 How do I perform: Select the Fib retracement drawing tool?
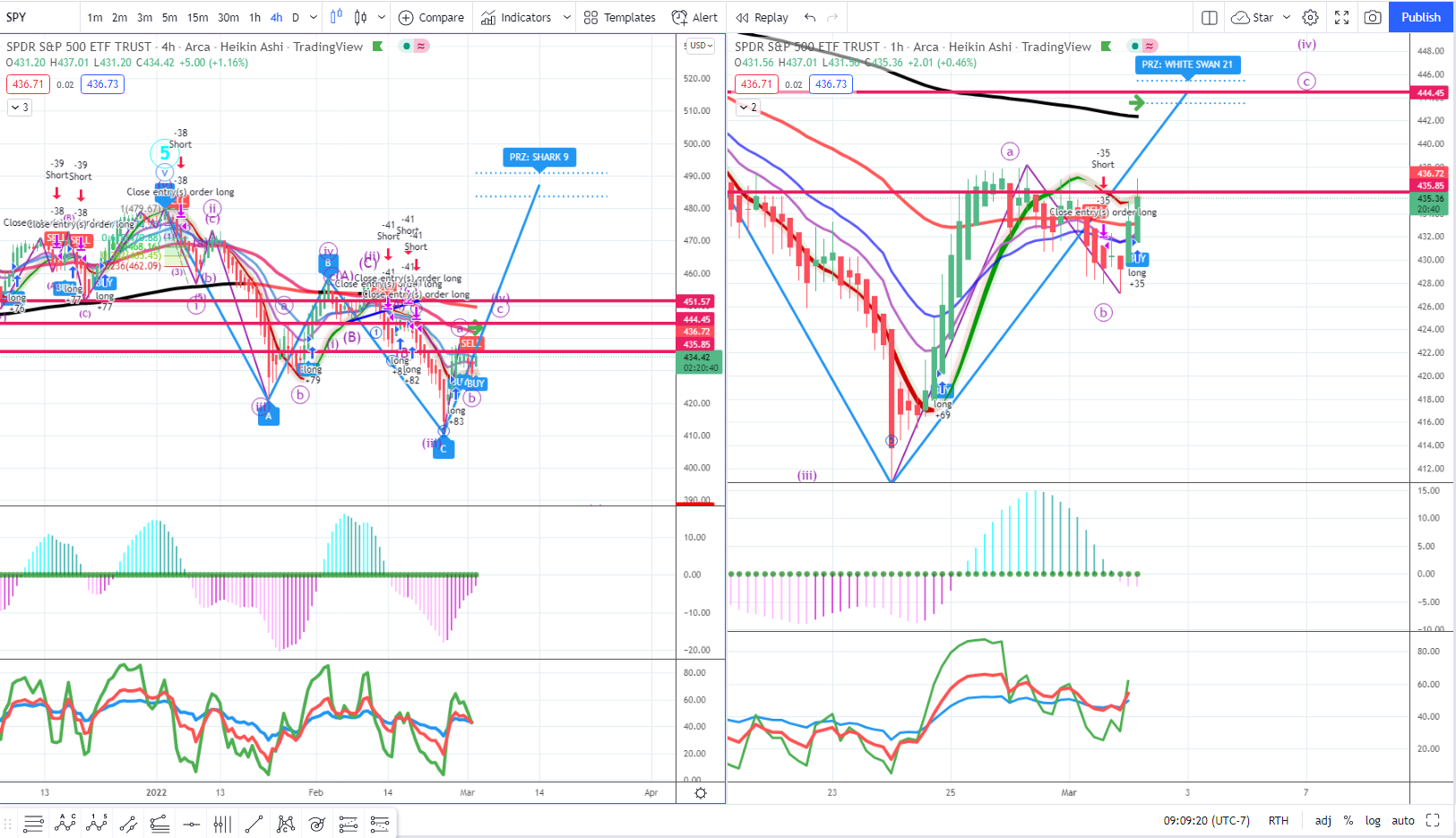pos(34,823)
